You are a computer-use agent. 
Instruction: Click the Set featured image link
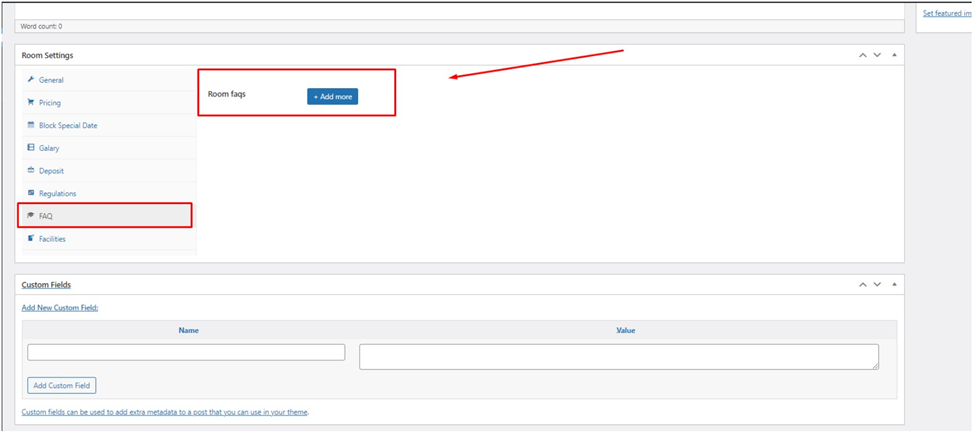[947, 13]
